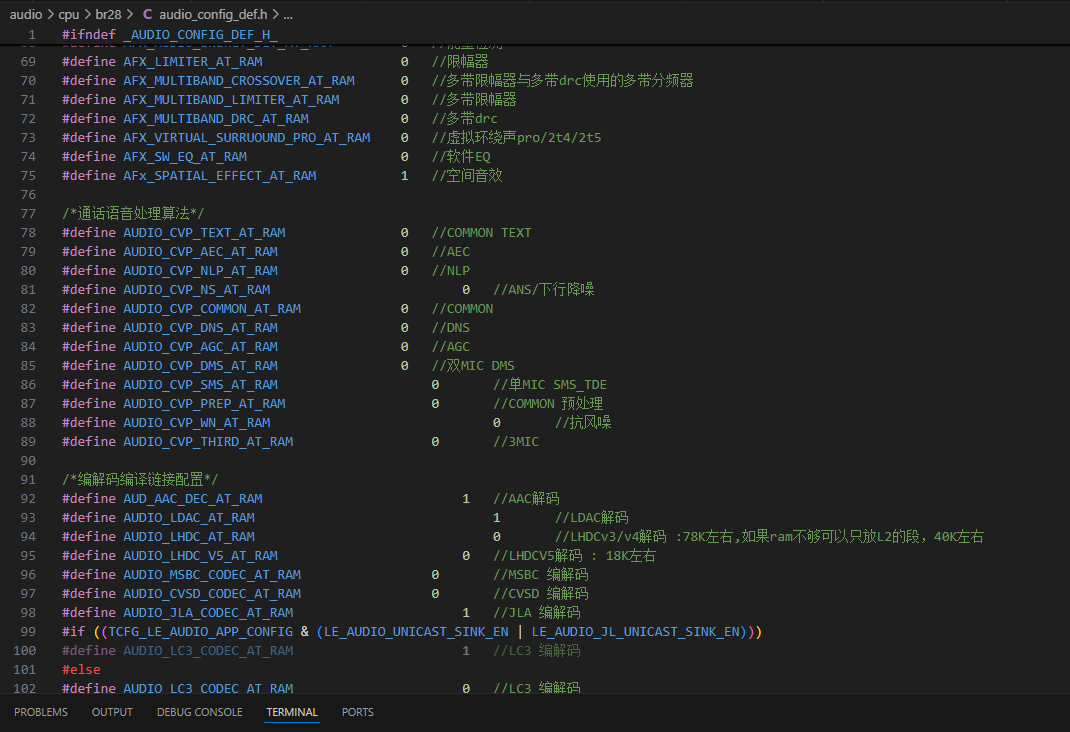This screenshot has width=1070, height=732.
Task: Click TCFG_LE_AUDIO_APP_CONFIG in the #if condition
Action: 201,632
